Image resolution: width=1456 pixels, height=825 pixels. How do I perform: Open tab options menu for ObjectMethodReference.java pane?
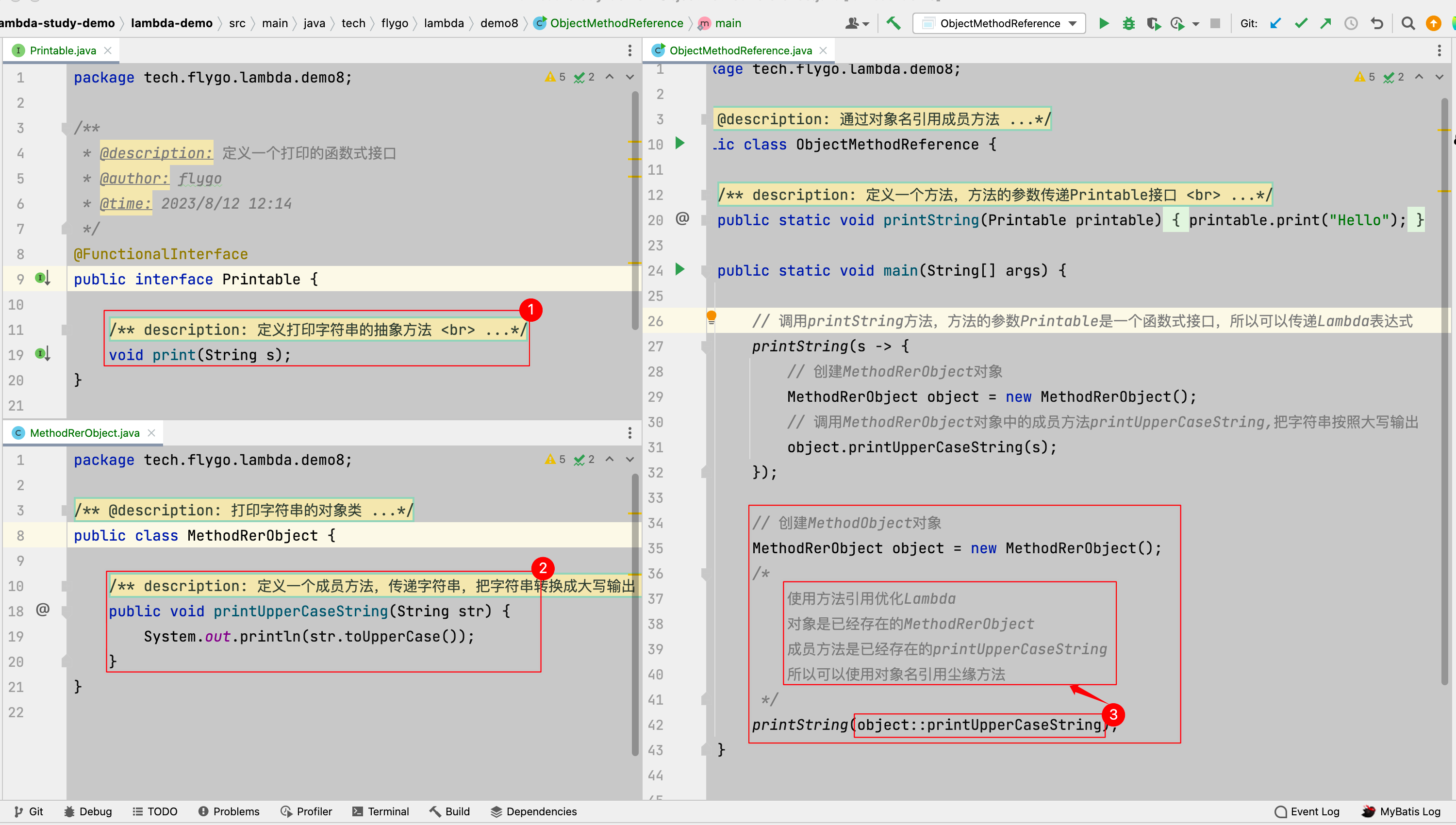(x=1439, y=50)
